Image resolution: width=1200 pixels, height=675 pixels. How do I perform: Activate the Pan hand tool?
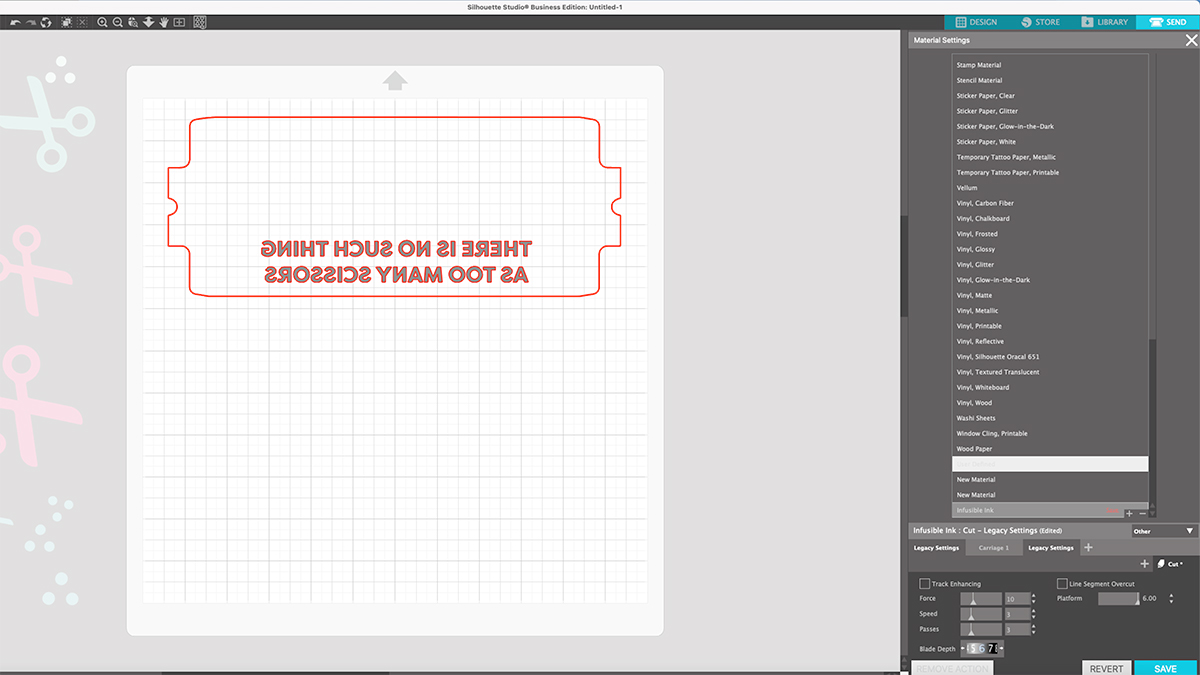pos(163,21)
